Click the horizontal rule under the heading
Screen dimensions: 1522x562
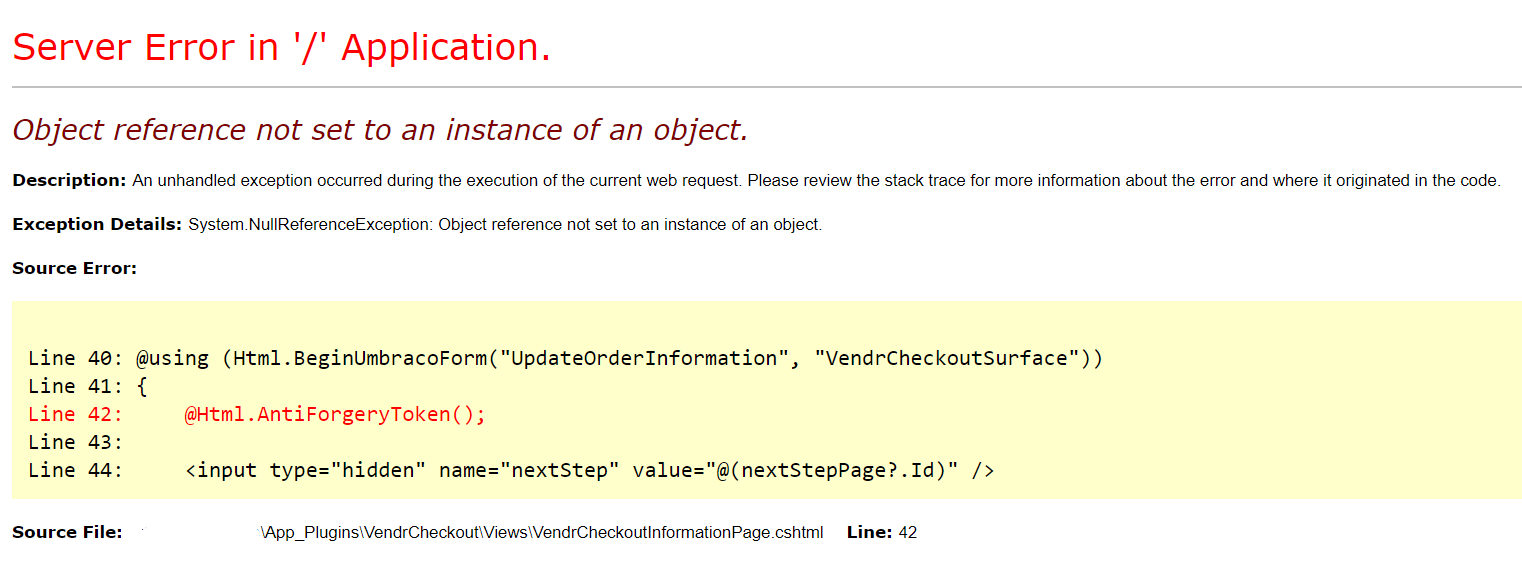766,88
